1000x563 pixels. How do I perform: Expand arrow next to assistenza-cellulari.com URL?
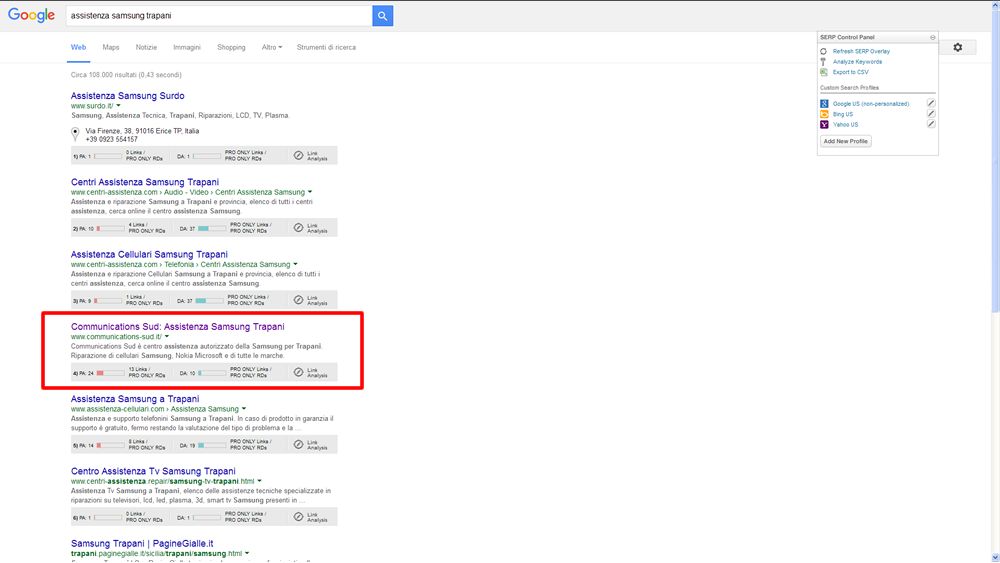click(x=244, y=409)
